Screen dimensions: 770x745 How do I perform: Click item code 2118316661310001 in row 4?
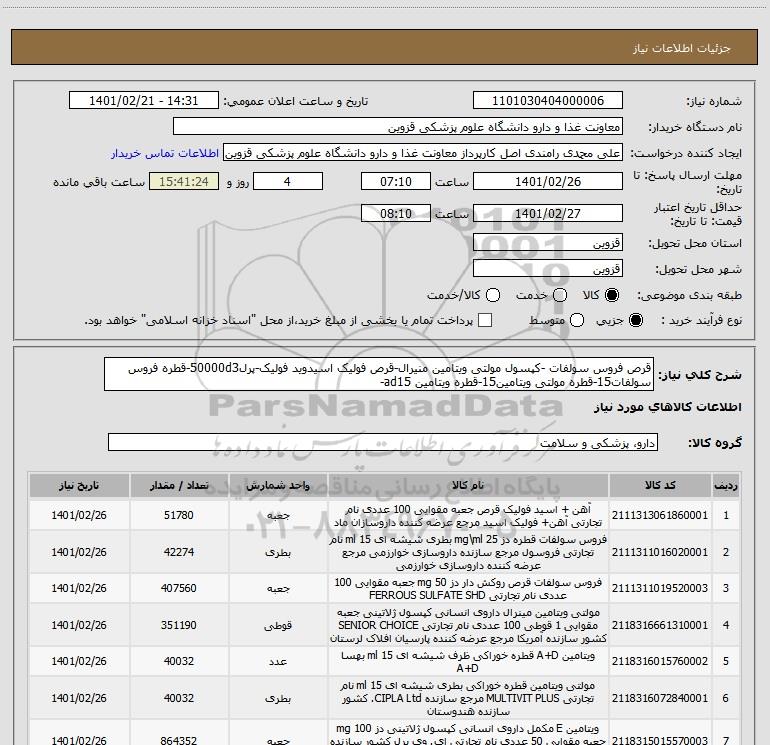pos(660,625)
